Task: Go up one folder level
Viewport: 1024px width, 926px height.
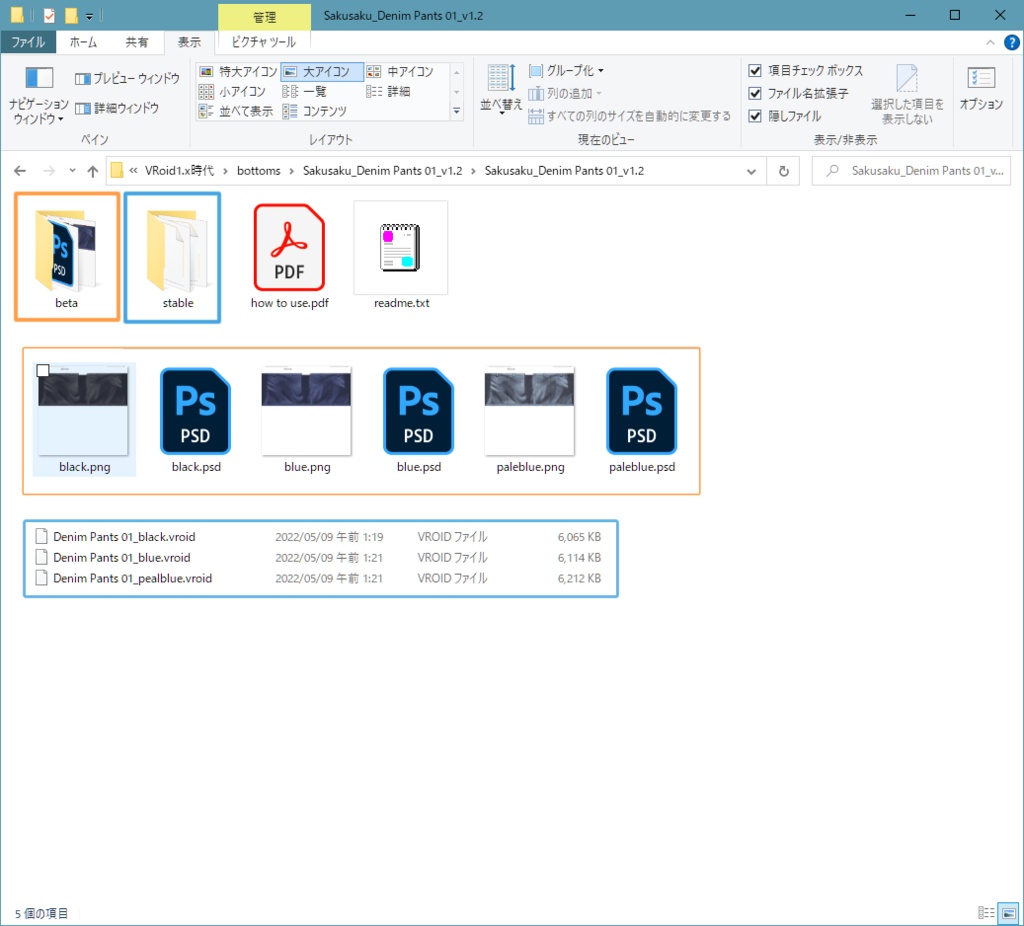Action: (93, 171)
